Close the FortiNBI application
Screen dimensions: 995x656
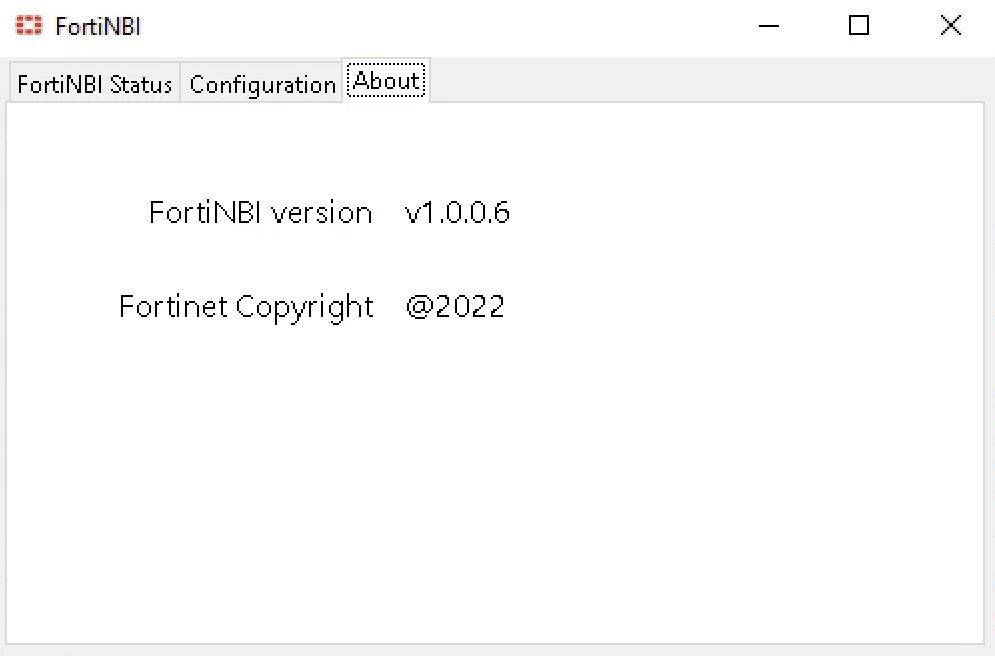click(x=949, y=26)
